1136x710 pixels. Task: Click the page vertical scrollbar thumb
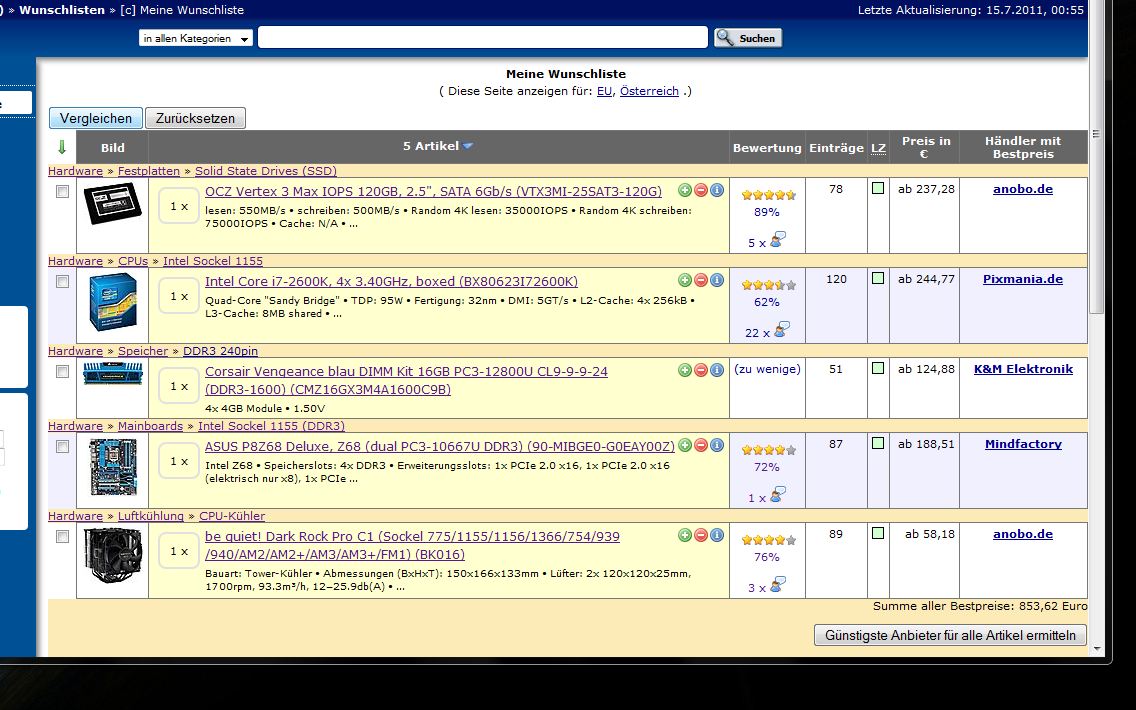point(1096,156)
